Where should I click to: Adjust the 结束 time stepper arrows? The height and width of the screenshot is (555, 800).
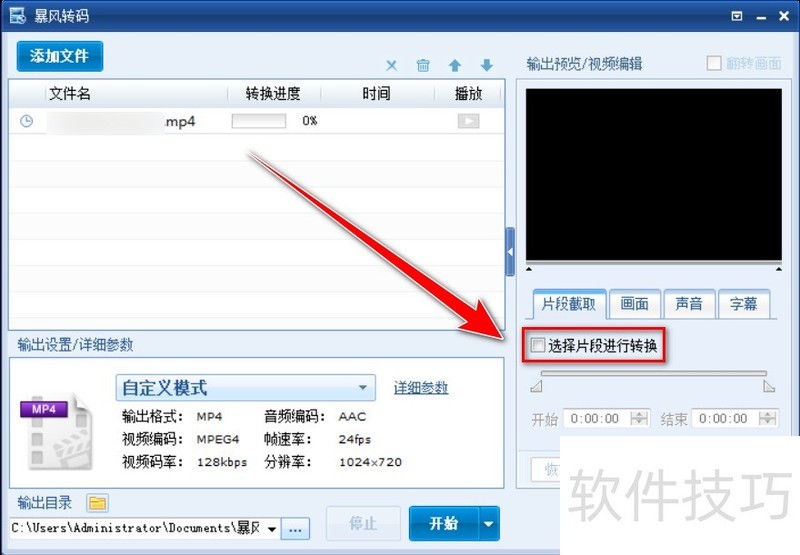tap(768, 419)
